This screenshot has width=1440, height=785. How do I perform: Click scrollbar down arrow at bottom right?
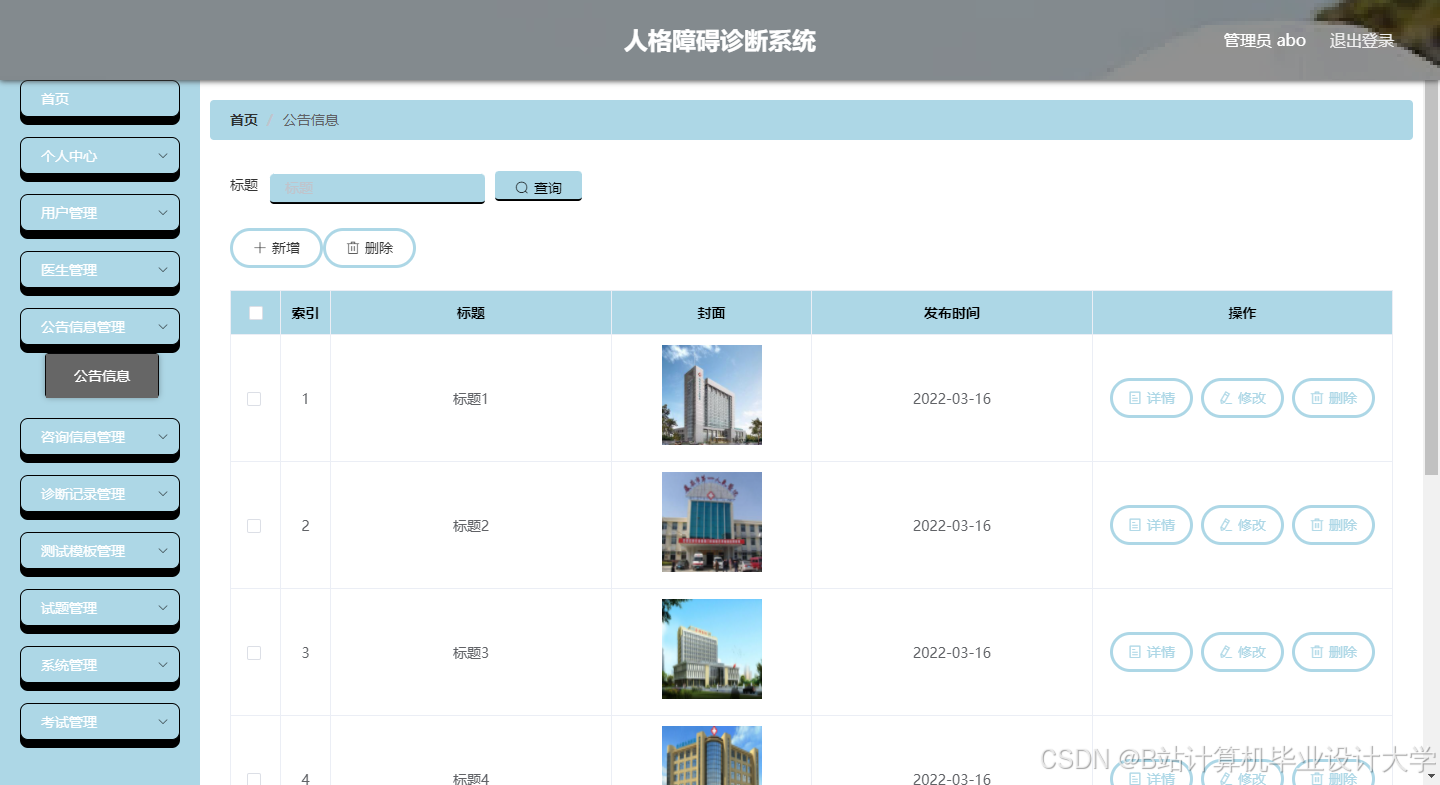(x=1431, y=775)
